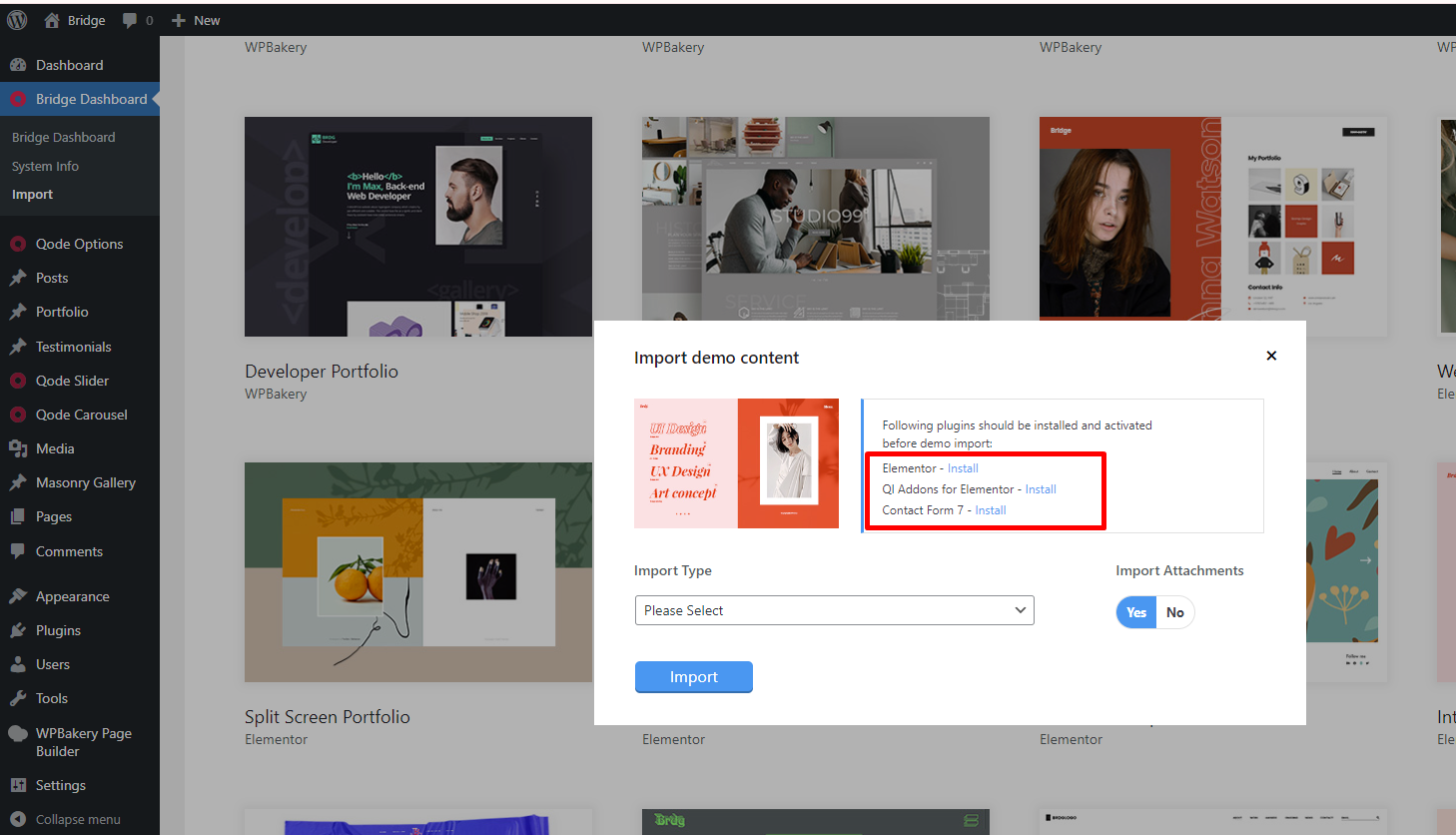
Task: Click the Settings sliders icon
Action: click(x=18, y=785)
